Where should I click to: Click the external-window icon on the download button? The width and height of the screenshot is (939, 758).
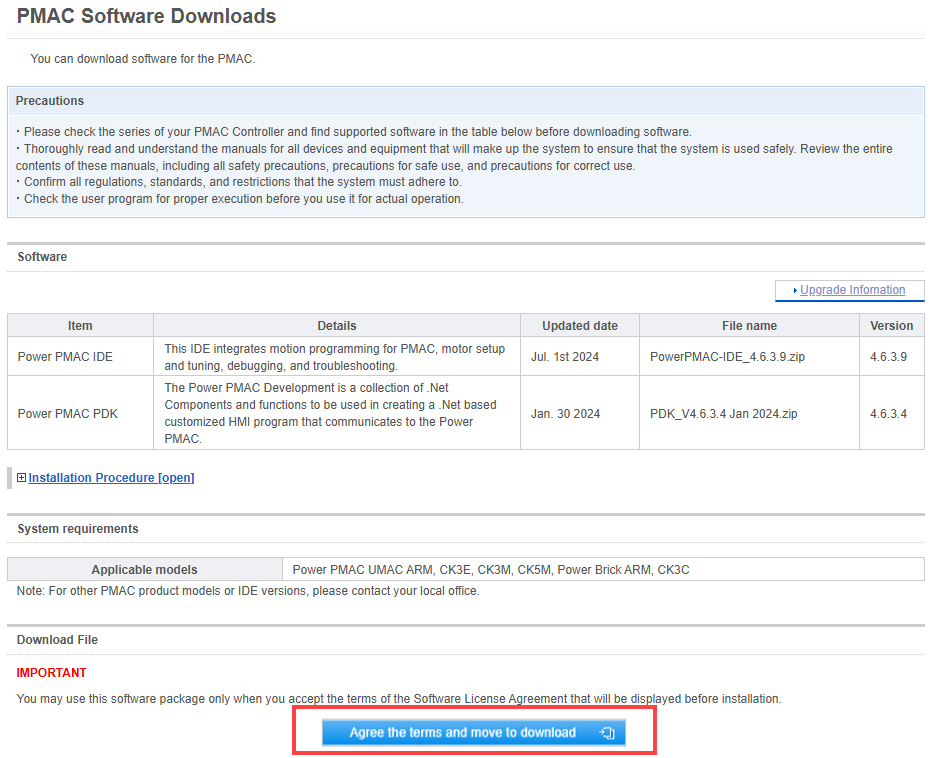tap(607, 733)
